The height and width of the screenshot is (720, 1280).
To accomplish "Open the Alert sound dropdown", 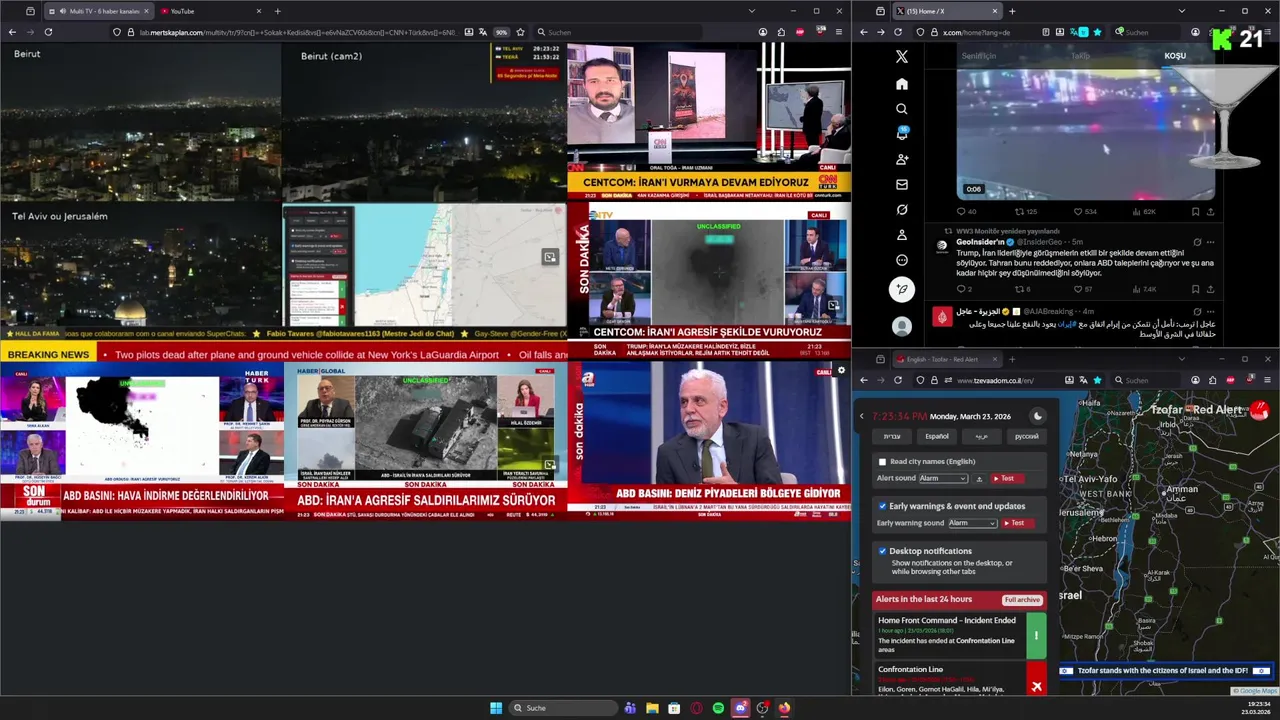I will pos(943,479).
